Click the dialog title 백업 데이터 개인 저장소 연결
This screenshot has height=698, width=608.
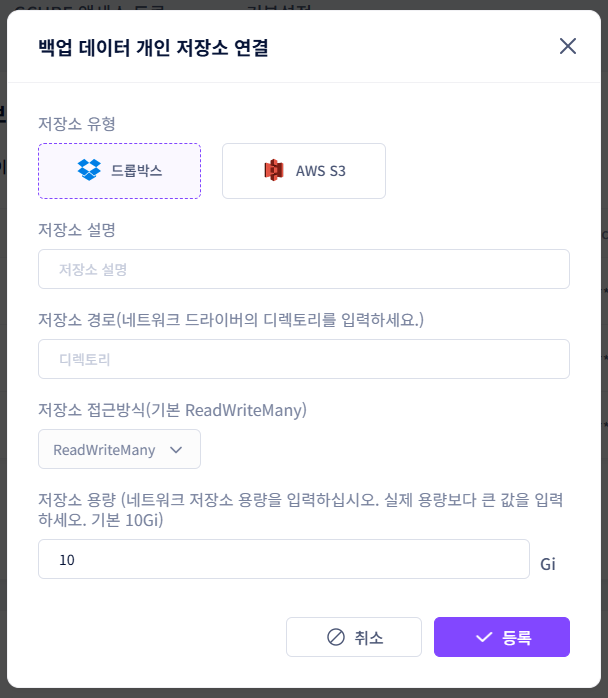click(154, 47)
